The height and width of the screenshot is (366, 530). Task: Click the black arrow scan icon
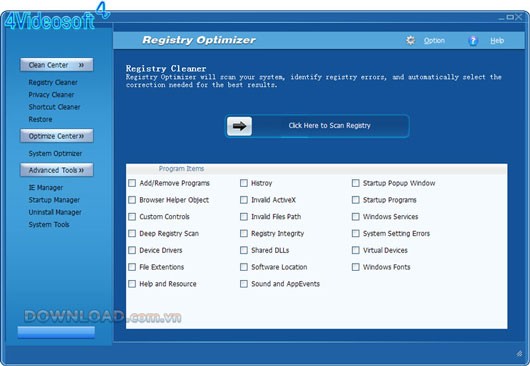tap(239, 126)
